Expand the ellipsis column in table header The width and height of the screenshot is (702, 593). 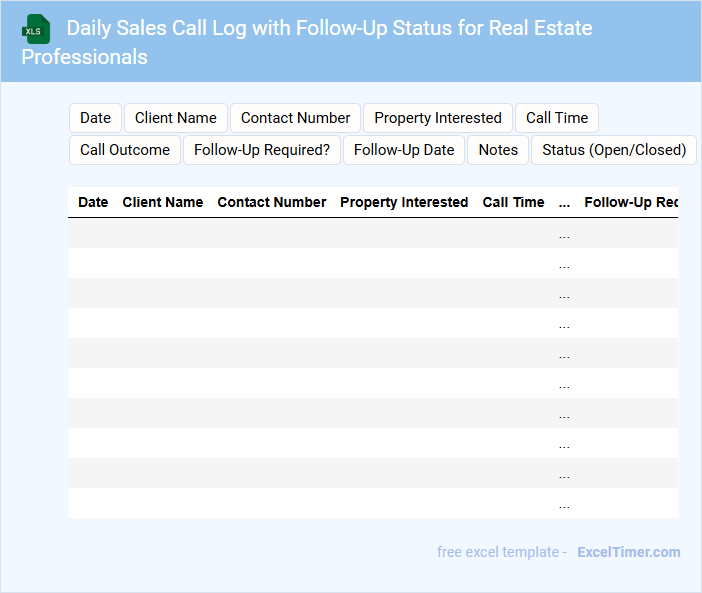(565, 202)
